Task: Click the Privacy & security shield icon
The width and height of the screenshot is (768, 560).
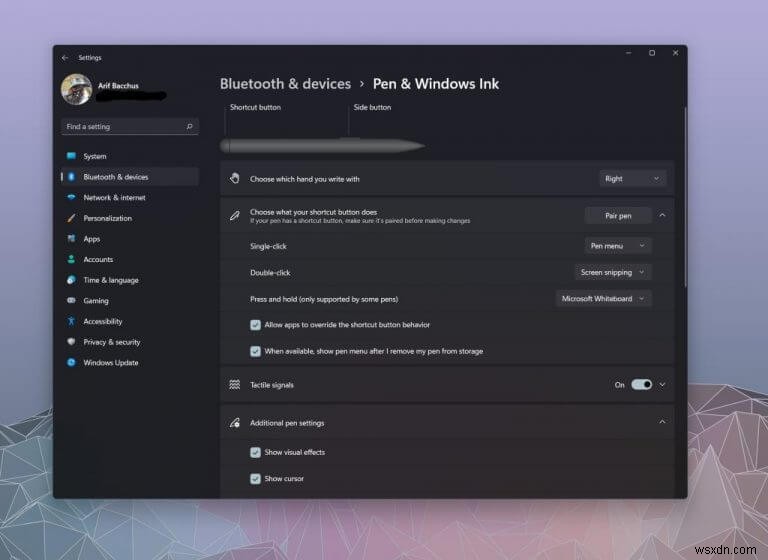Action: [x=71, y=341]
